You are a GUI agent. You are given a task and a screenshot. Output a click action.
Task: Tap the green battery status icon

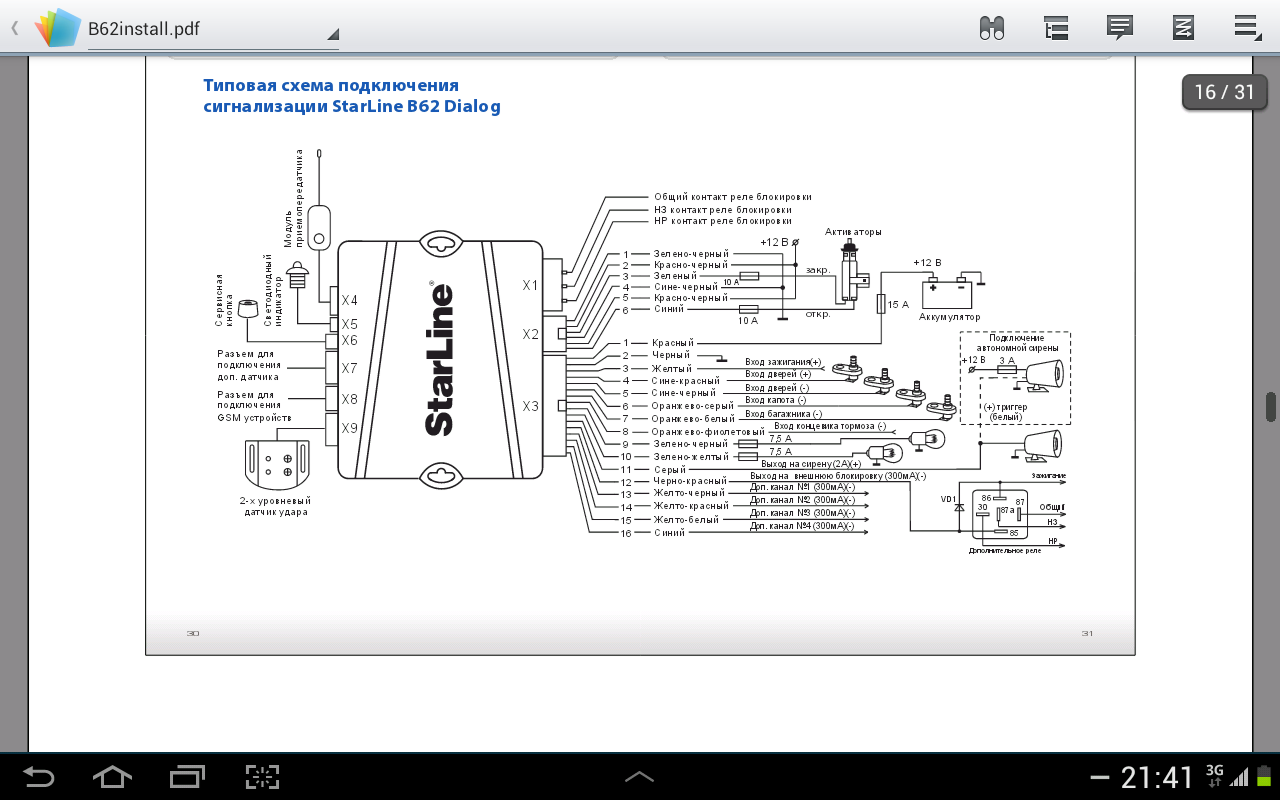pyautogui.click(x=1263, y=777)
